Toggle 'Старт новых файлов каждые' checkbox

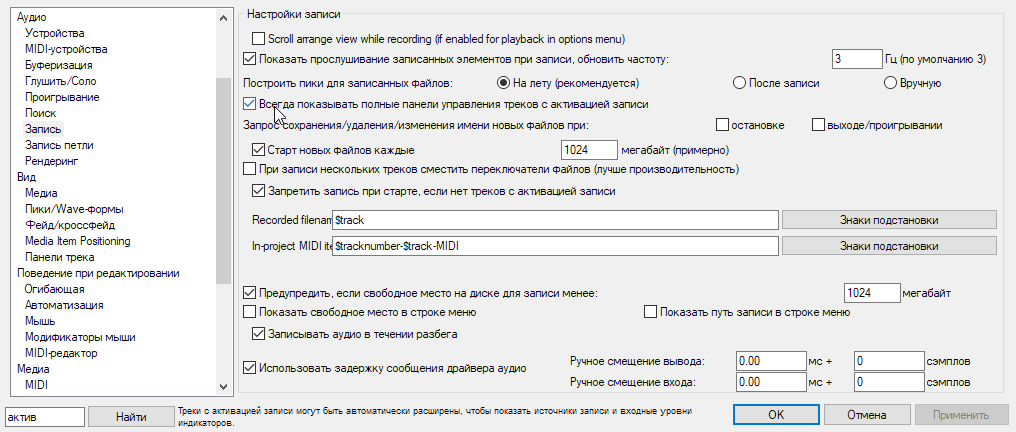coord(258,150)
